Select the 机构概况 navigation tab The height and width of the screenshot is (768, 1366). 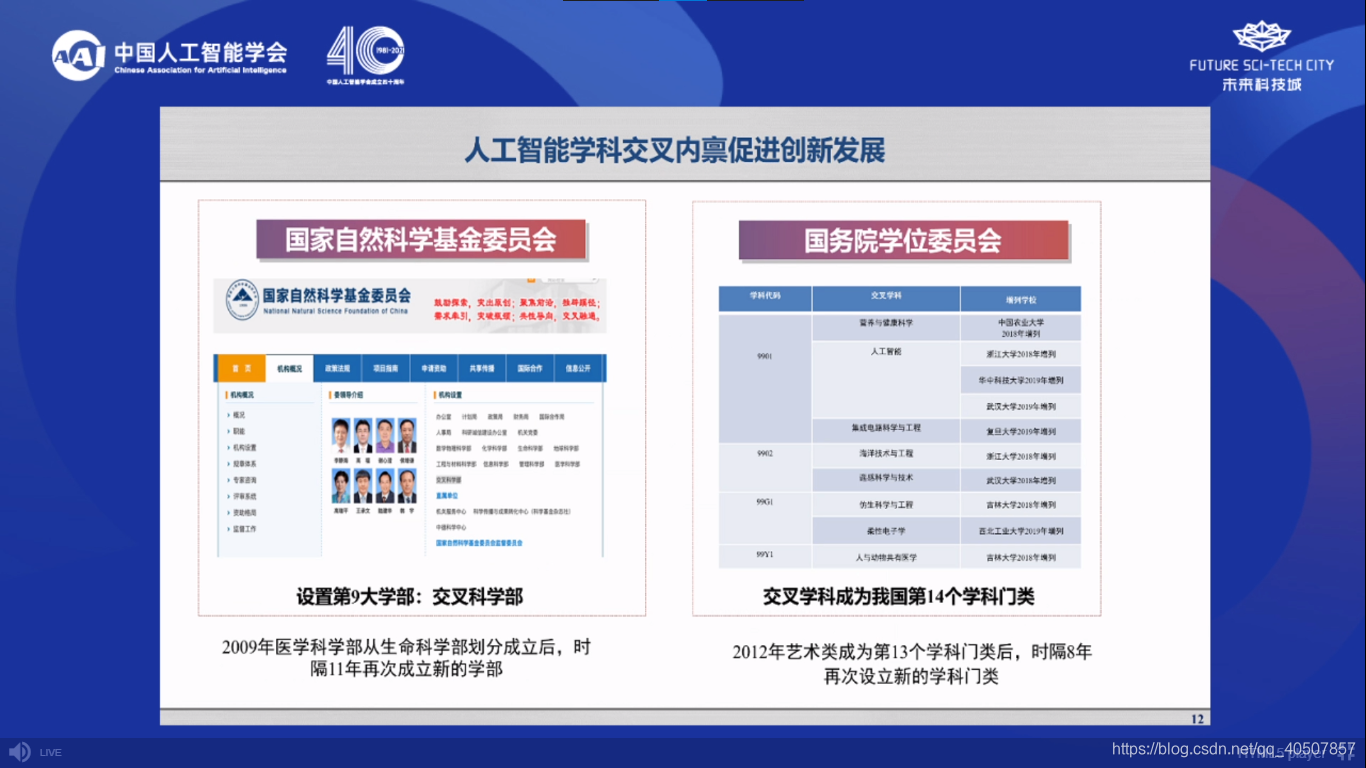click(290, 368)
